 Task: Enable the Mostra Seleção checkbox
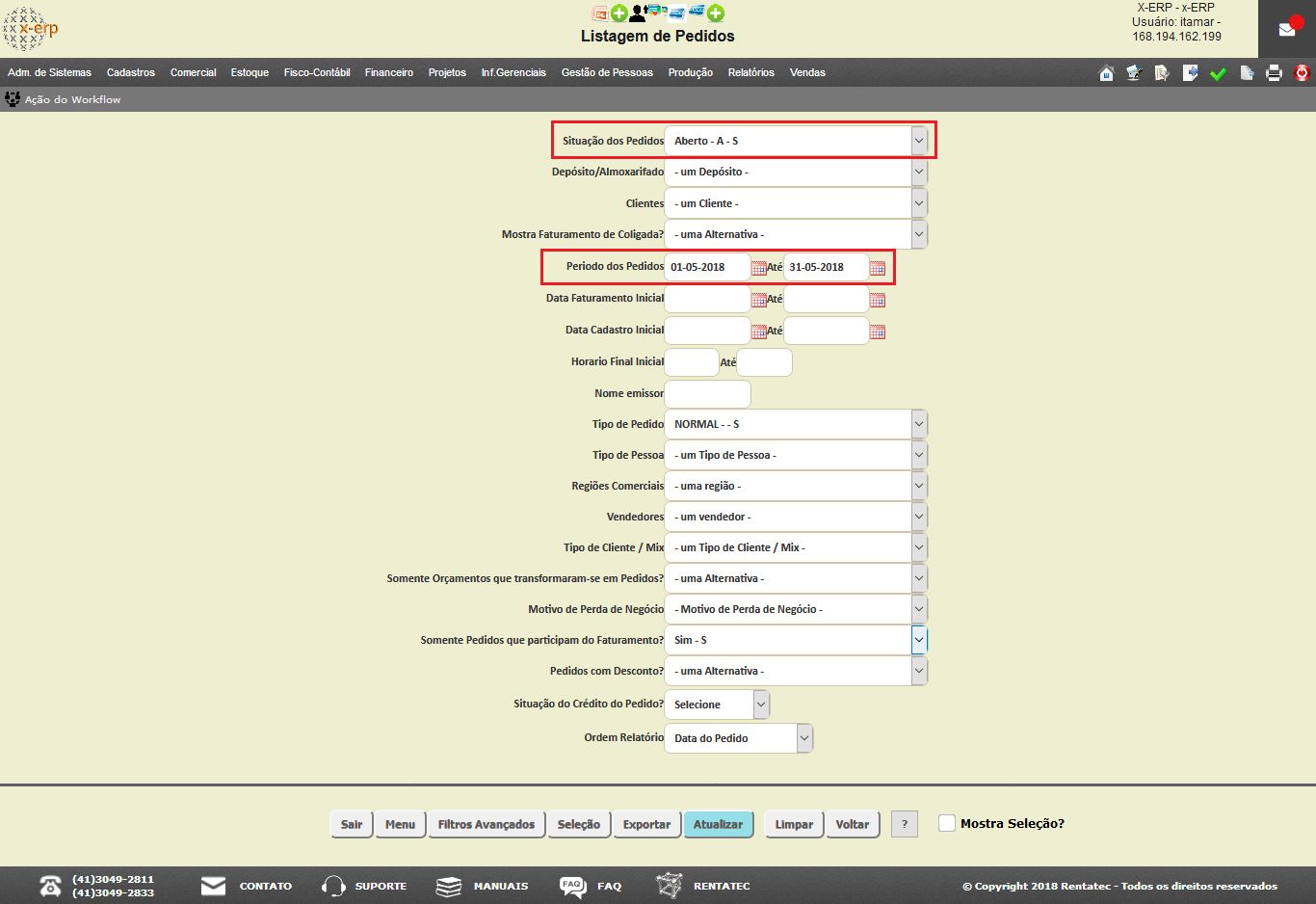(x=947, y=823)
